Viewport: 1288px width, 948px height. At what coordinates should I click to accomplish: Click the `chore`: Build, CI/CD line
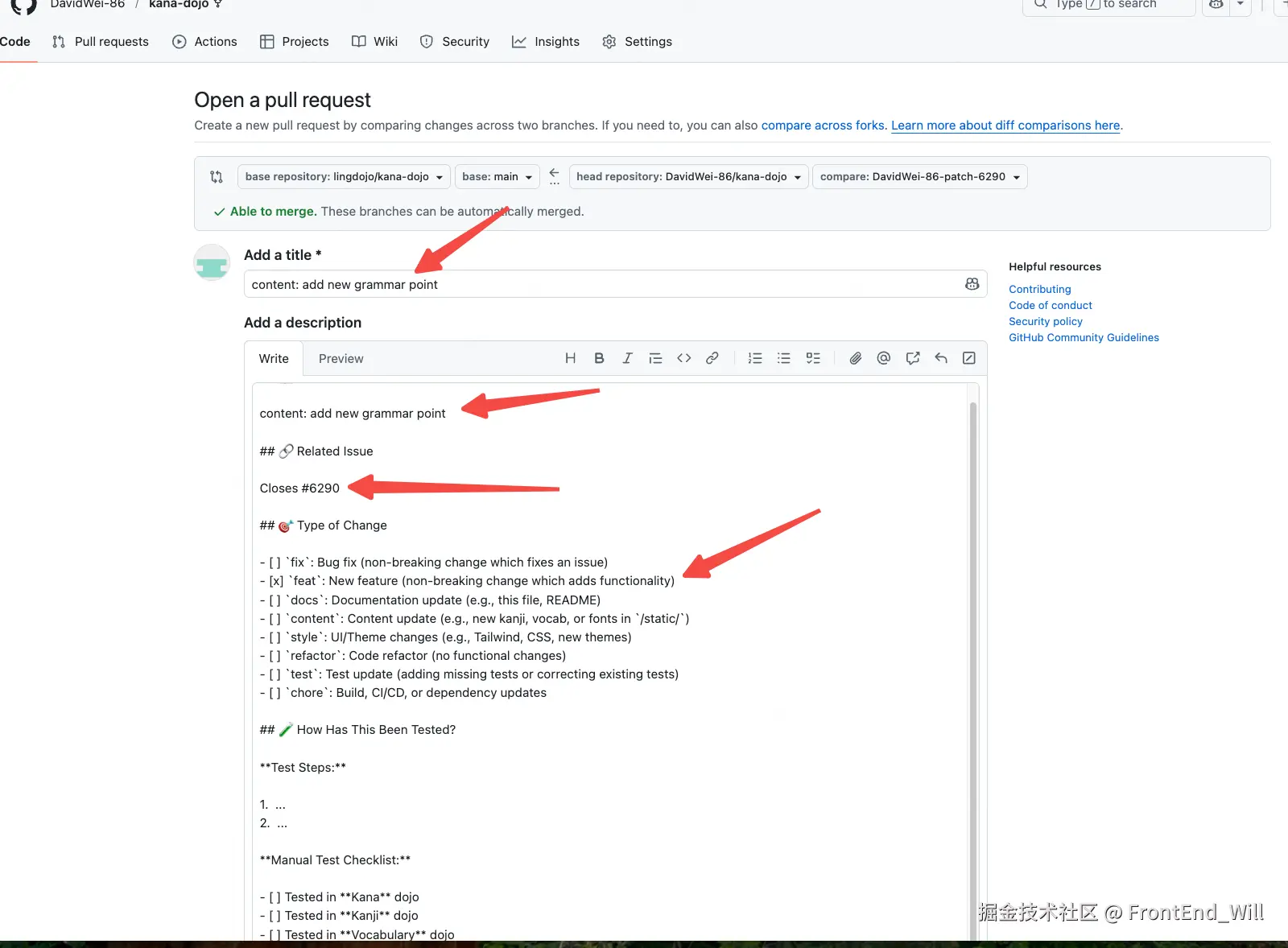[x=403, y=693]
